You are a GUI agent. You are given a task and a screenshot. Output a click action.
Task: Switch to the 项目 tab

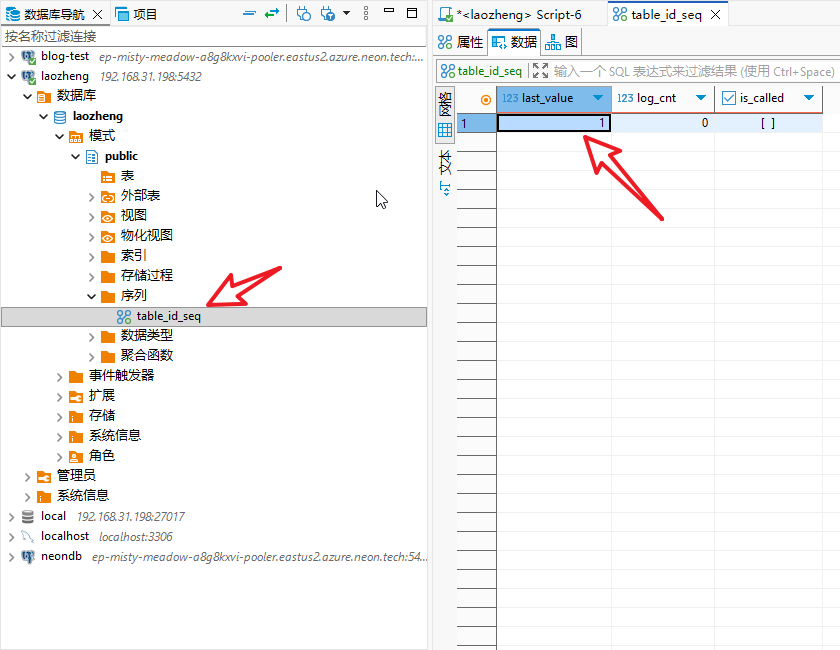click(x=137, y=14)
